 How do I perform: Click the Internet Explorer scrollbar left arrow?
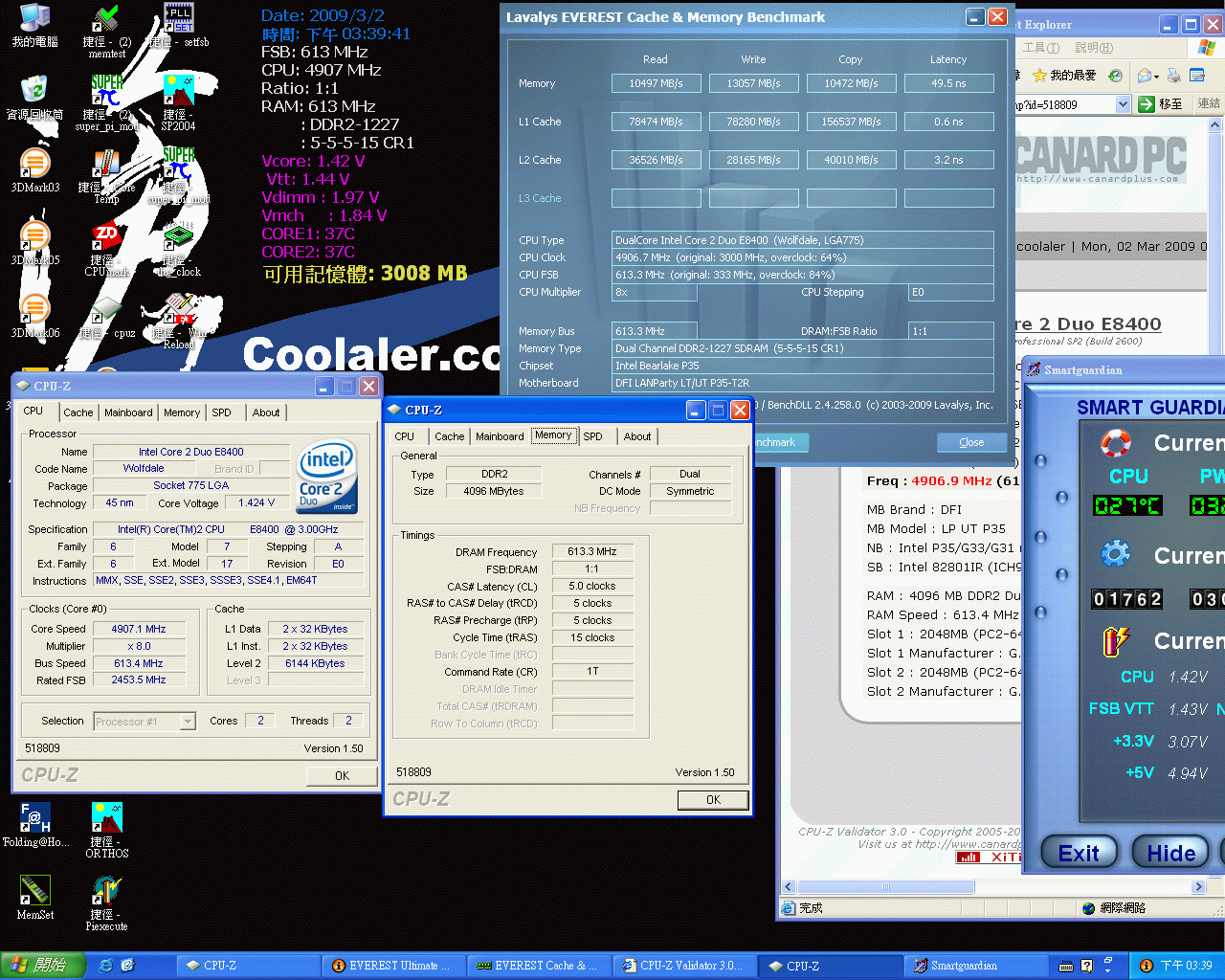(x=789, y=887)
